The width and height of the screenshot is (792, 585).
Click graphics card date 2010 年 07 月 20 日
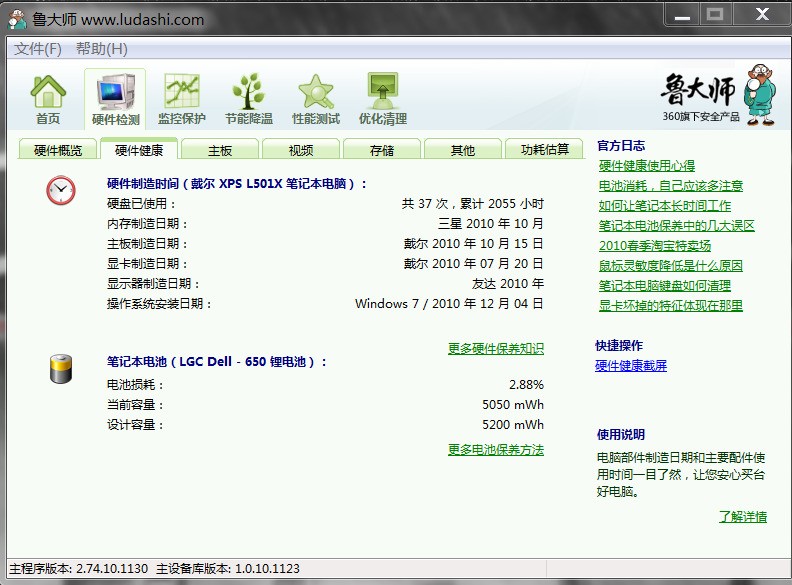[488, 264]
